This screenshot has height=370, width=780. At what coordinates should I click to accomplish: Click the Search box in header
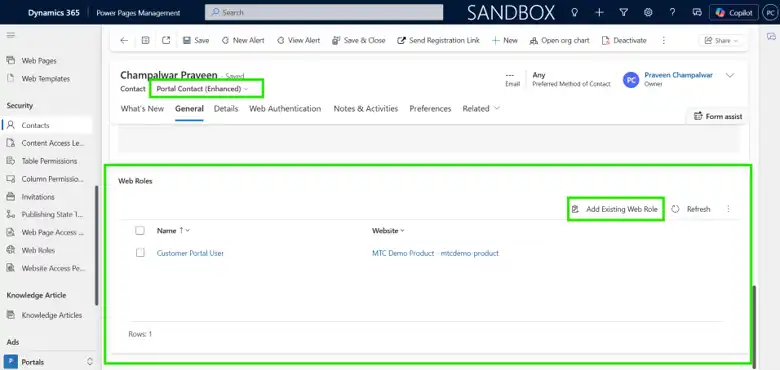click(324, 12)
